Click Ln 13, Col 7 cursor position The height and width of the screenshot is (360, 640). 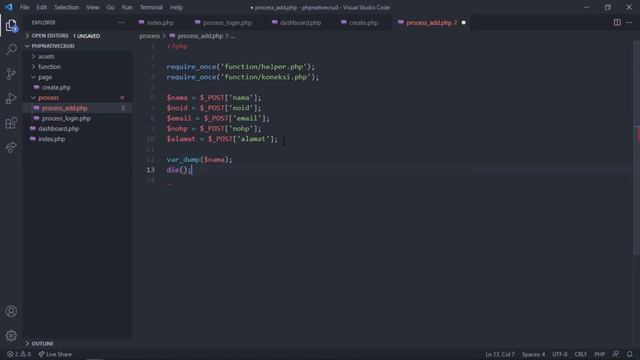(x=500, y=354)
